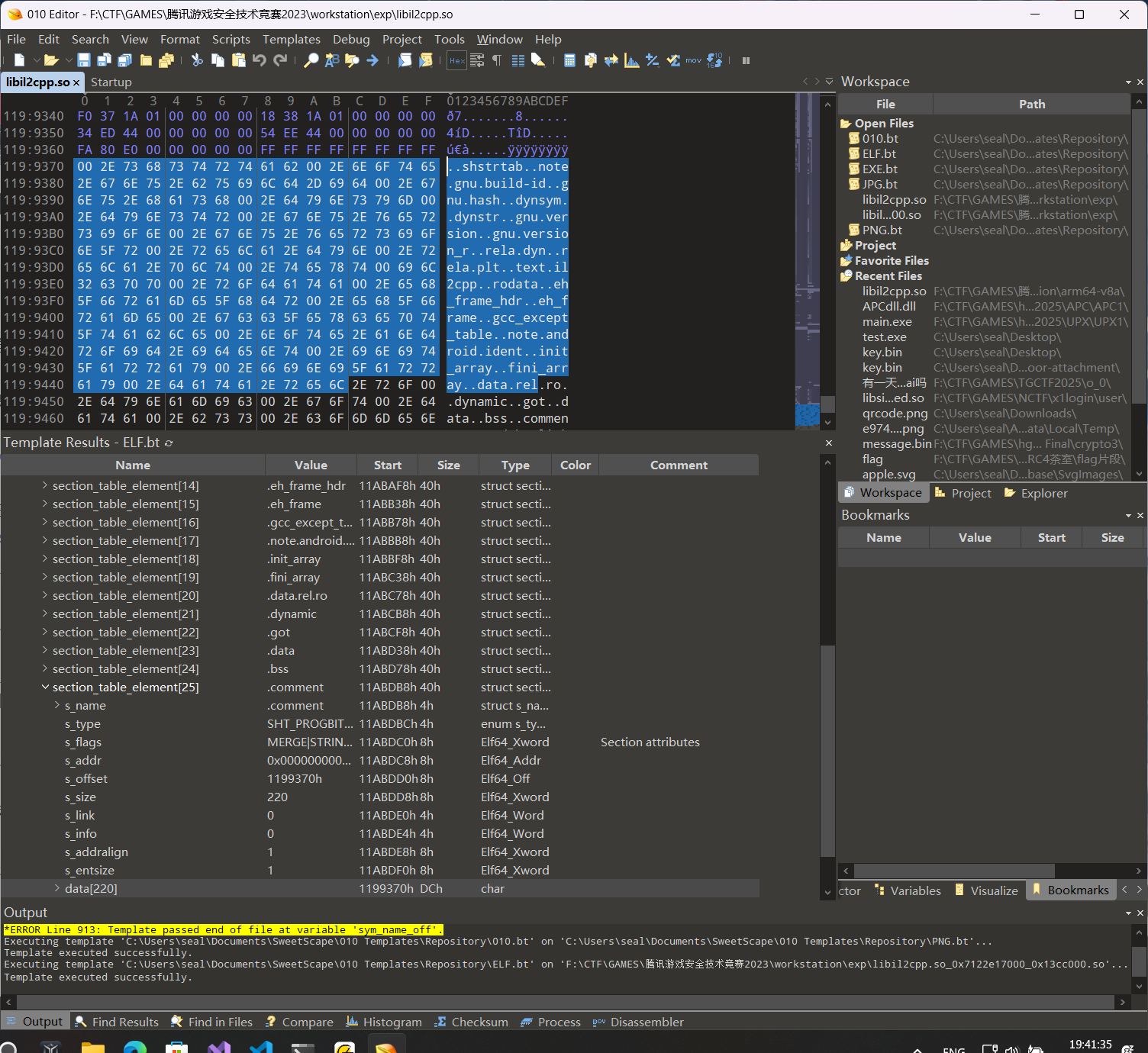Switch to the Startup tab
The height and width of the screenshot is (1053, 1148).
tap(111, 82)
